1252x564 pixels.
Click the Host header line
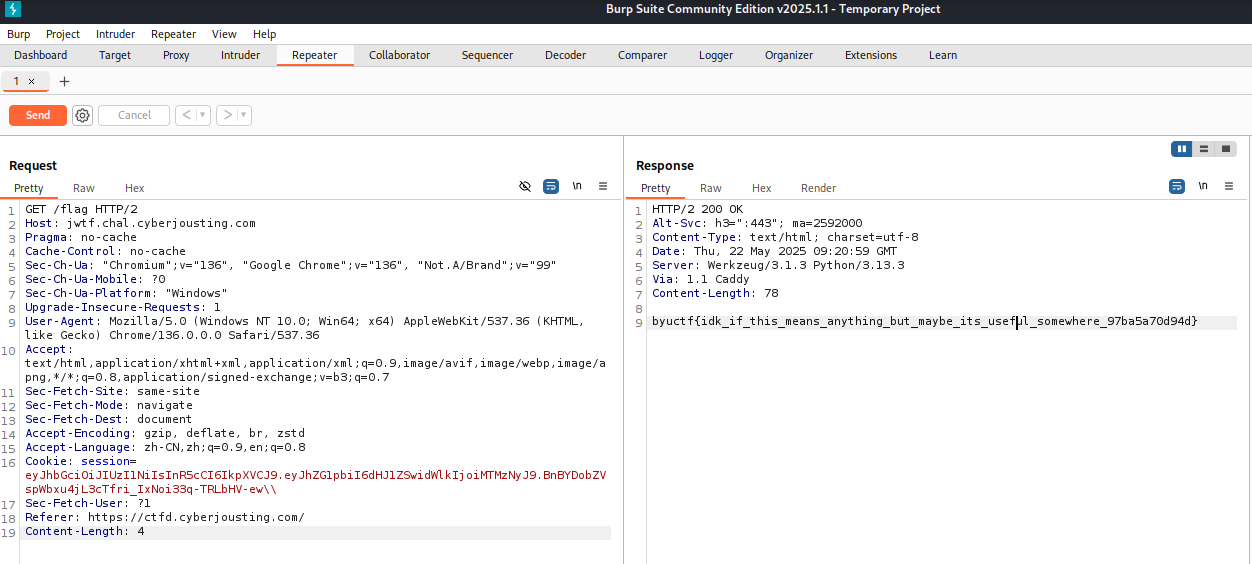pos(140,223)
